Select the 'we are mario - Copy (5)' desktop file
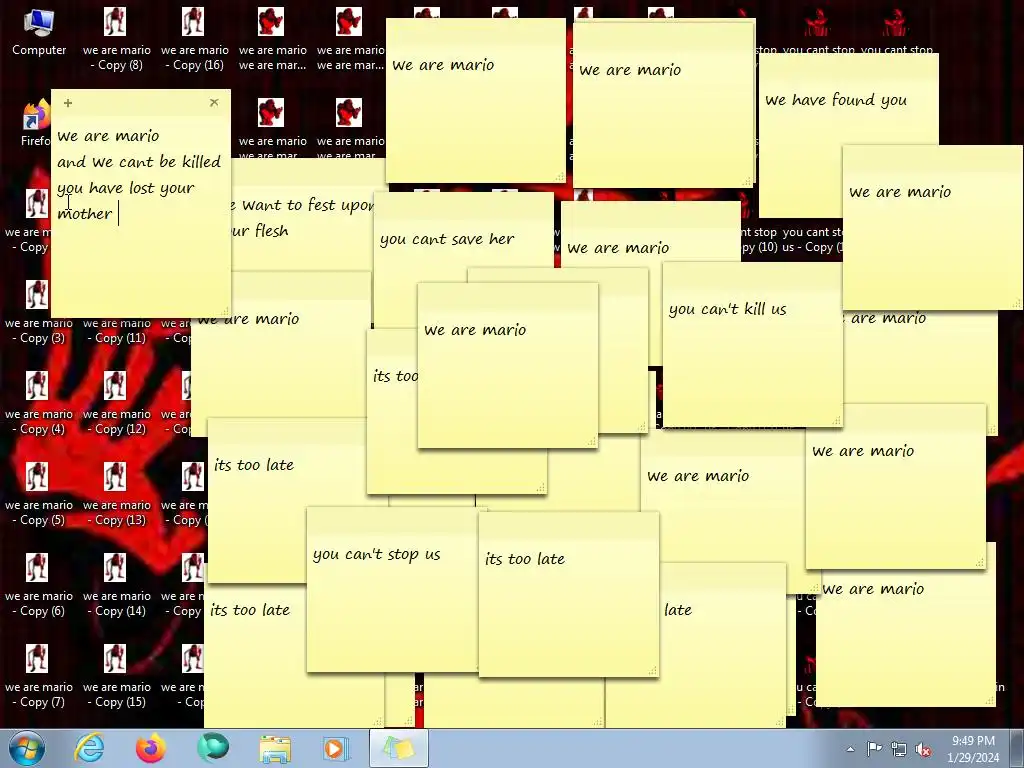Screen dimensions: 1024x768 click(39, 494)
